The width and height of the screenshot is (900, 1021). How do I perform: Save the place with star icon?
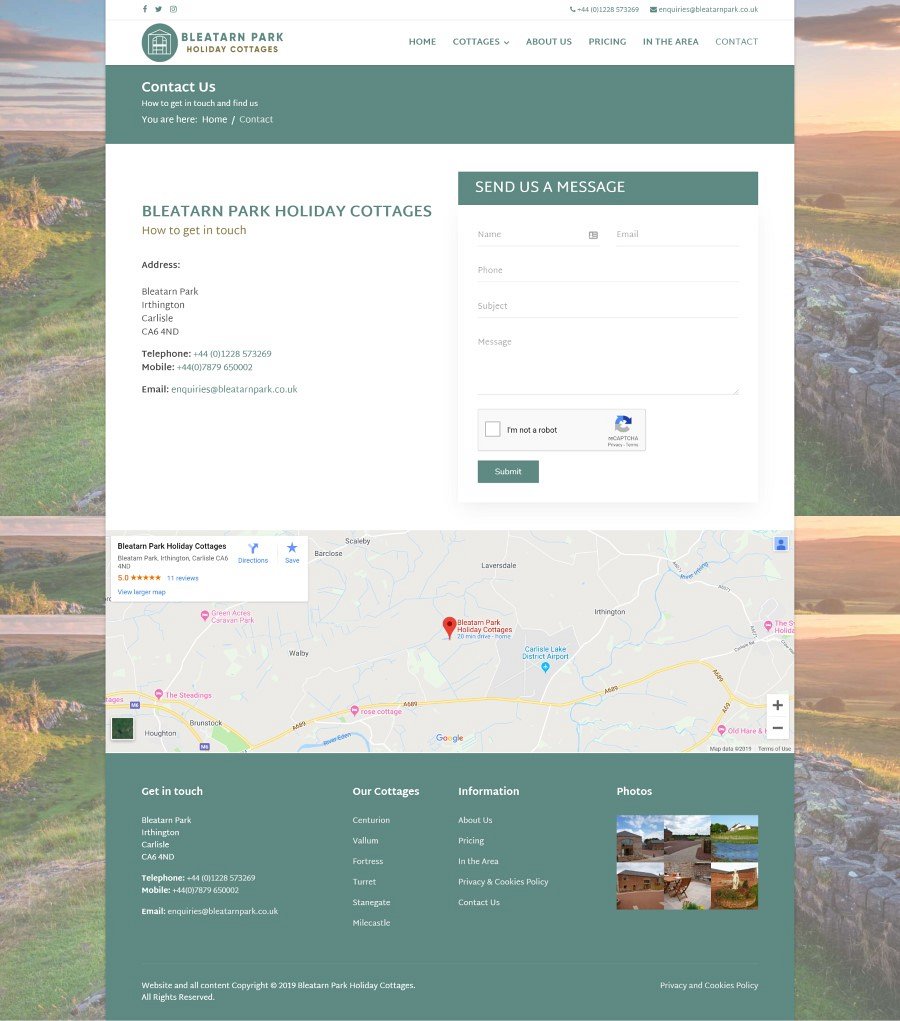coord(292,549)
